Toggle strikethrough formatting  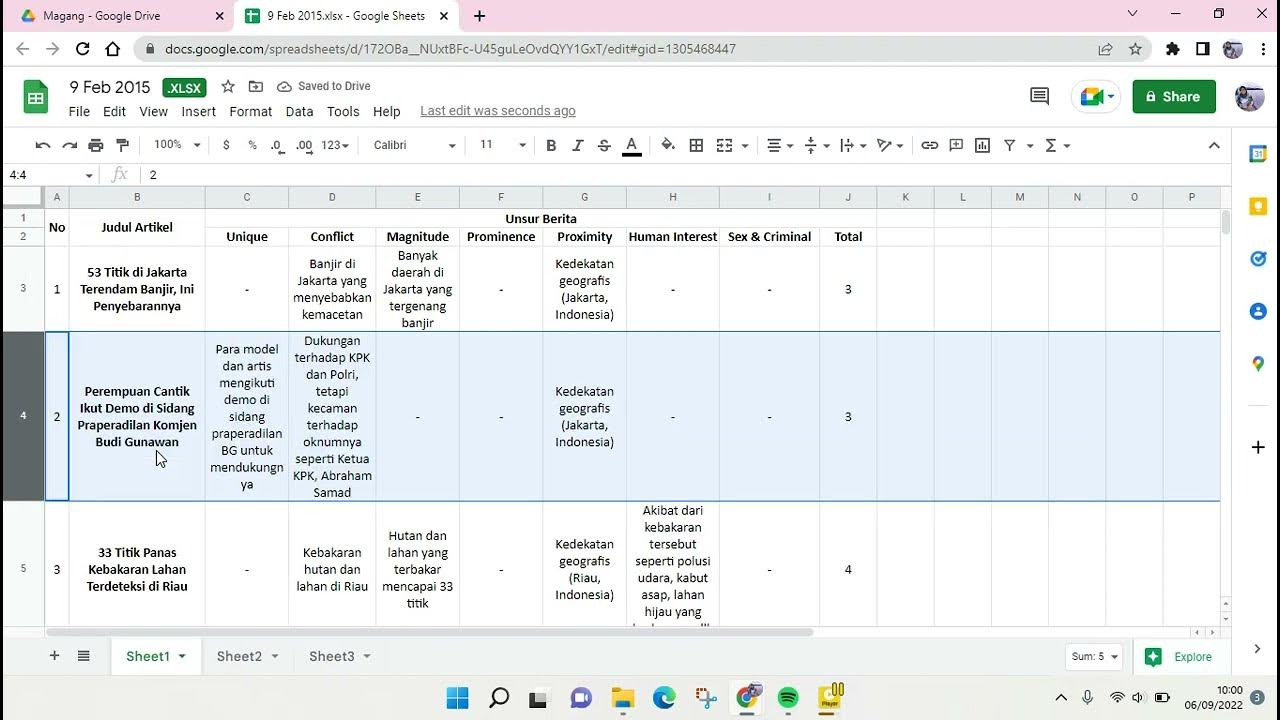(604, 145)
